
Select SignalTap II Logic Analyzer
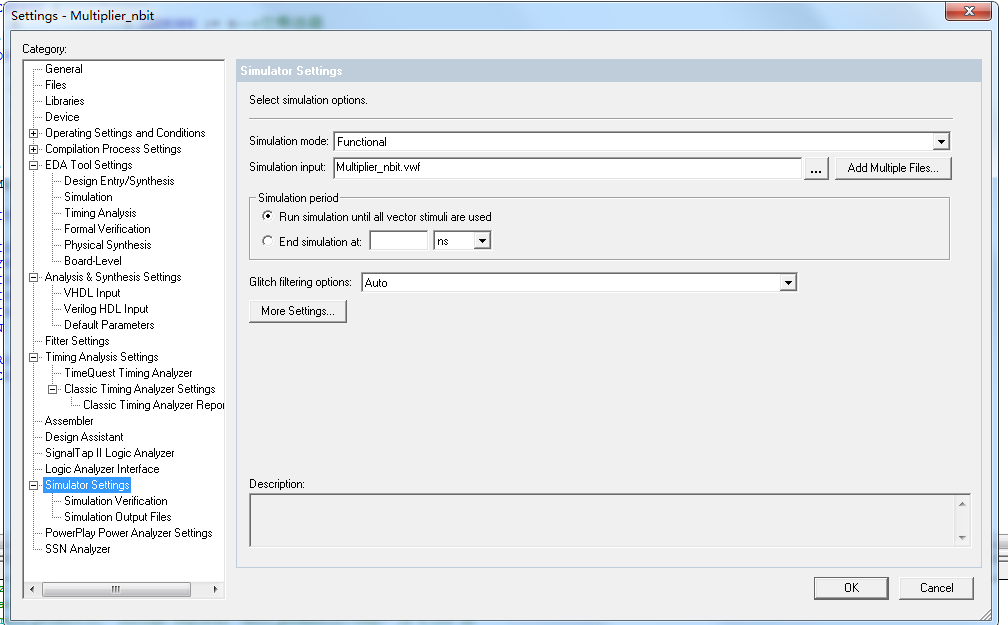(109, 453)
